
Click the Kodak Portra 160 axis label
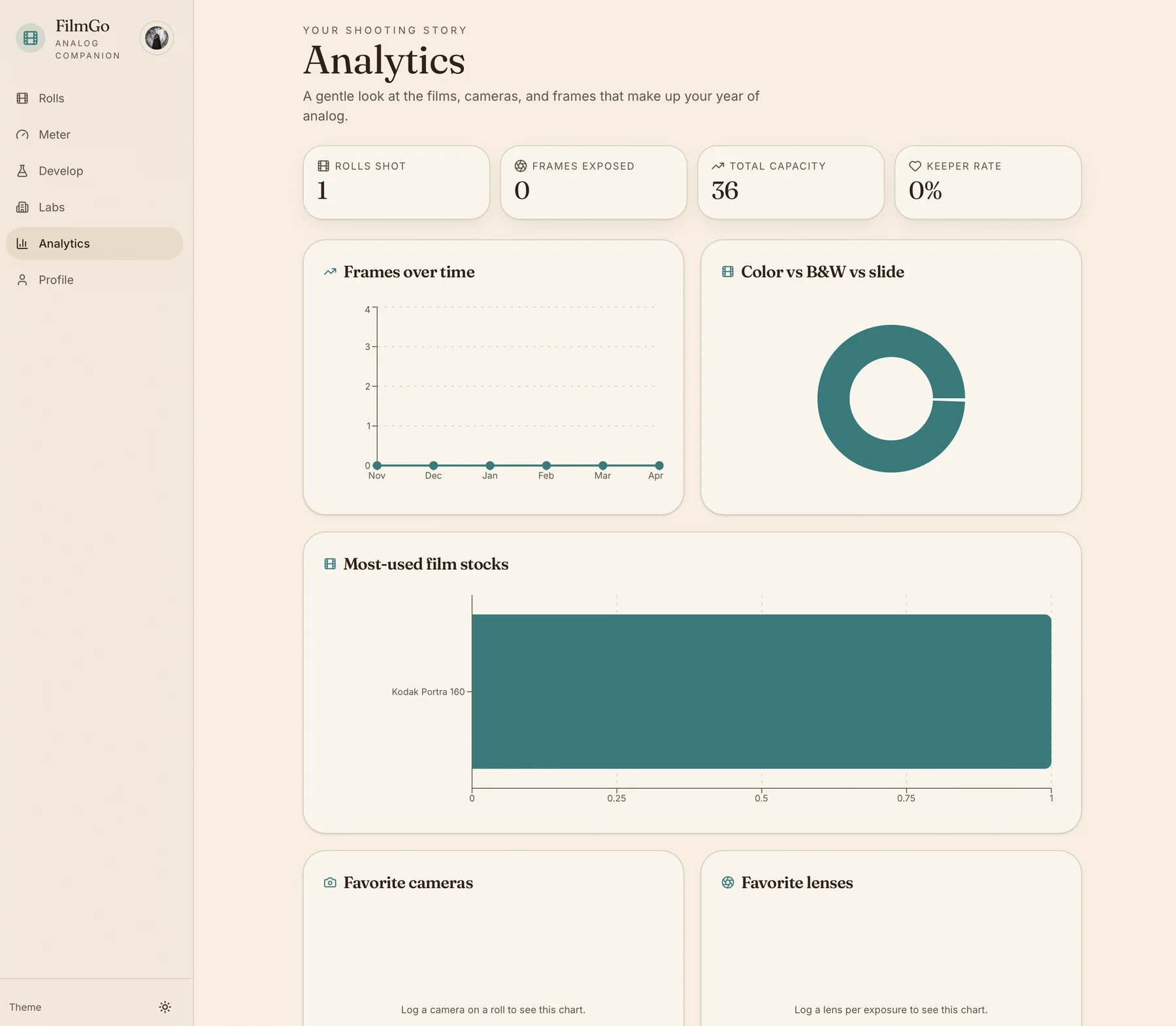(428, 691)
